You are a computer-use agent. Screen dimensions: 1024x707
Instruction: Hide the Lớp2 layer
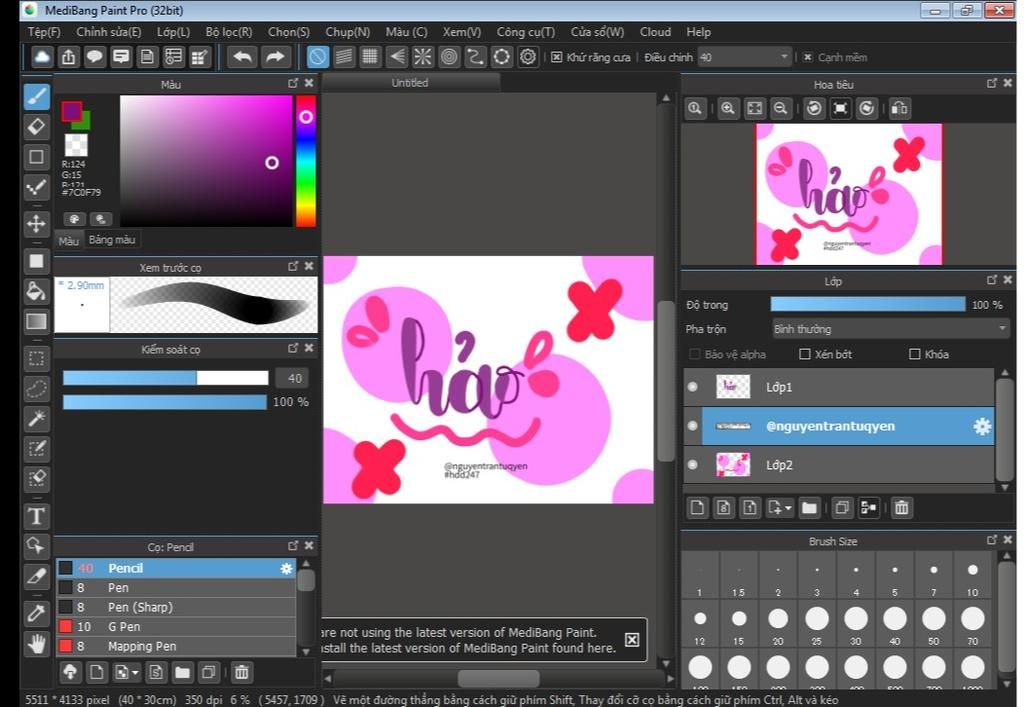pyautogui.click(x=693, y=465)
